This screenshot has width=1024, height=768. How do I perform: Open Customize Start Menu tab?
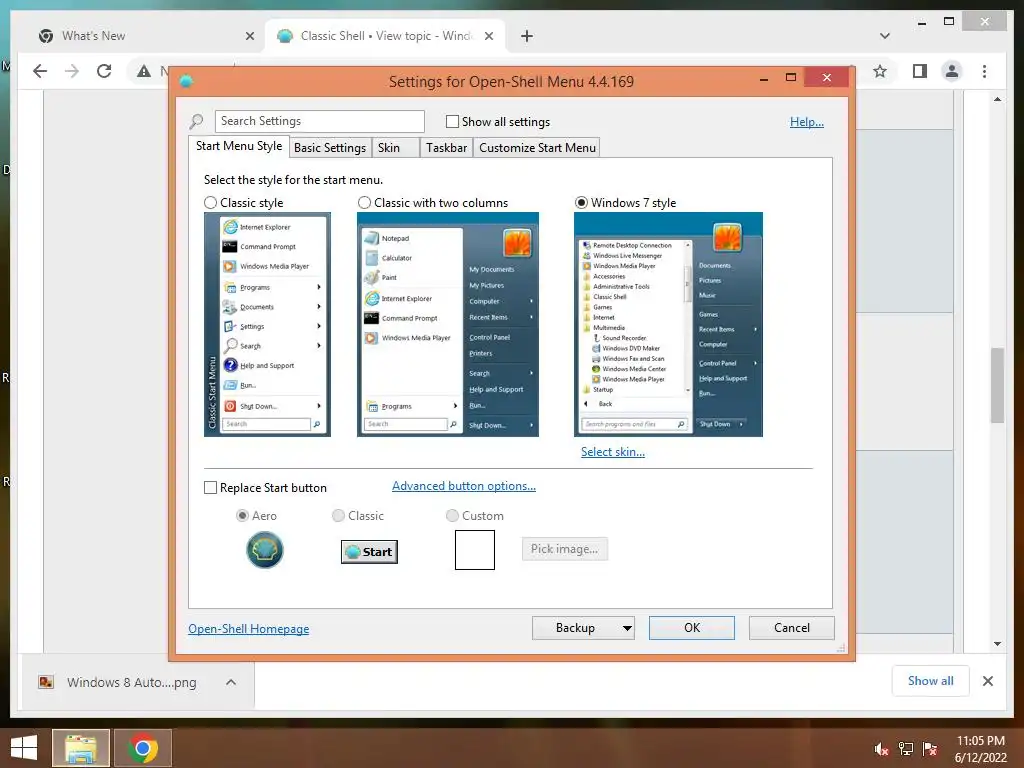coord(537,148)
